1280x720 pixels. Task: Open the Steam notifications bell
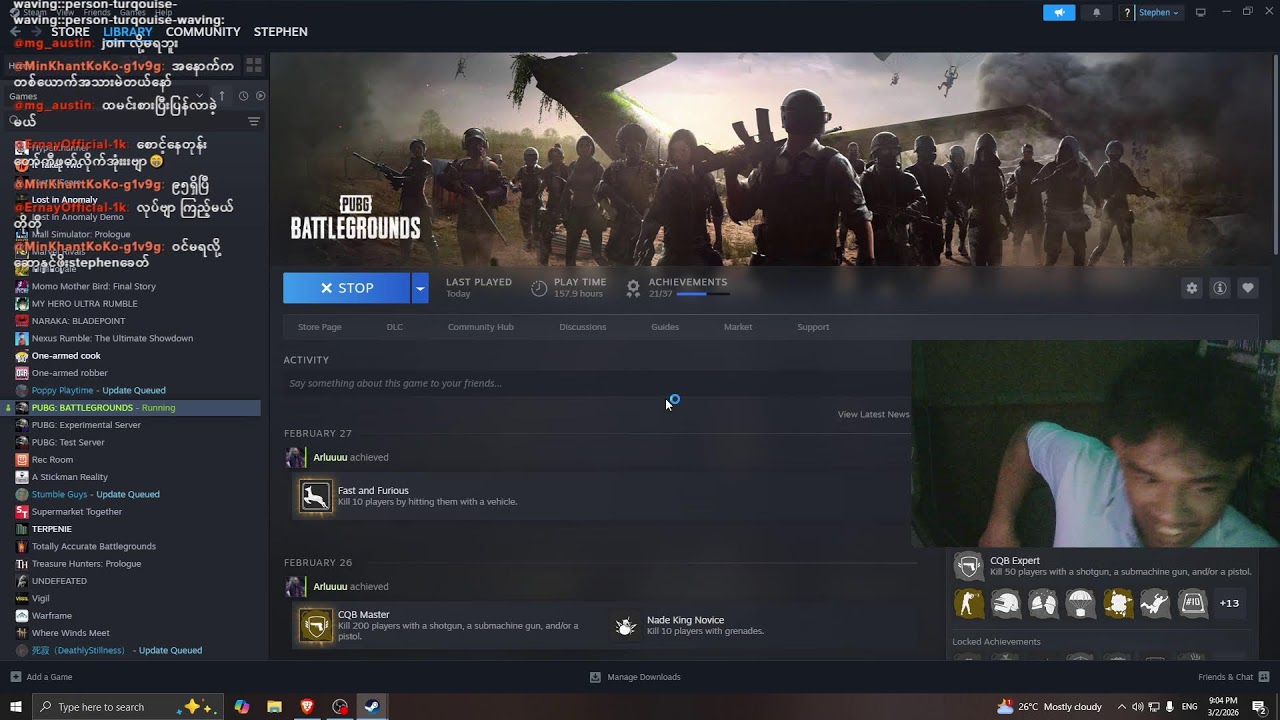1096,12
